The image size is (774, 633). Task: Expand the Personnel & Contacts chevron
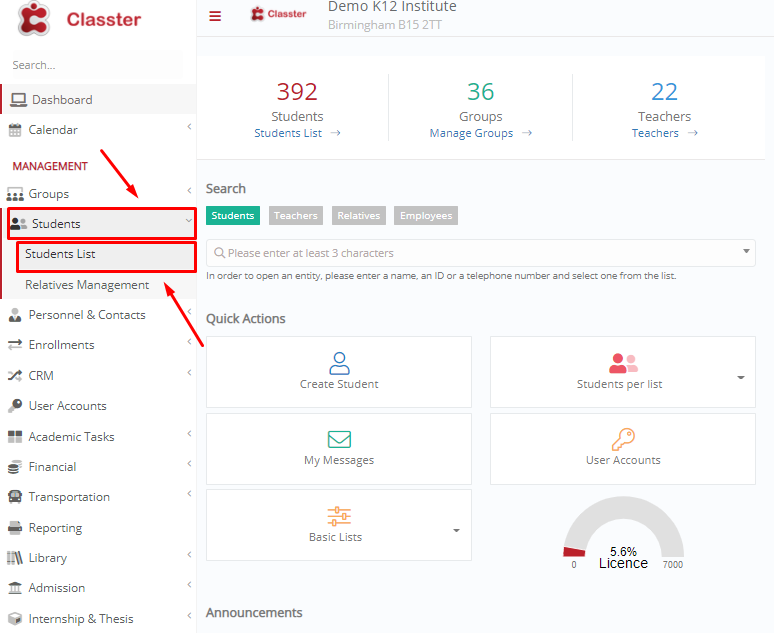189,311
